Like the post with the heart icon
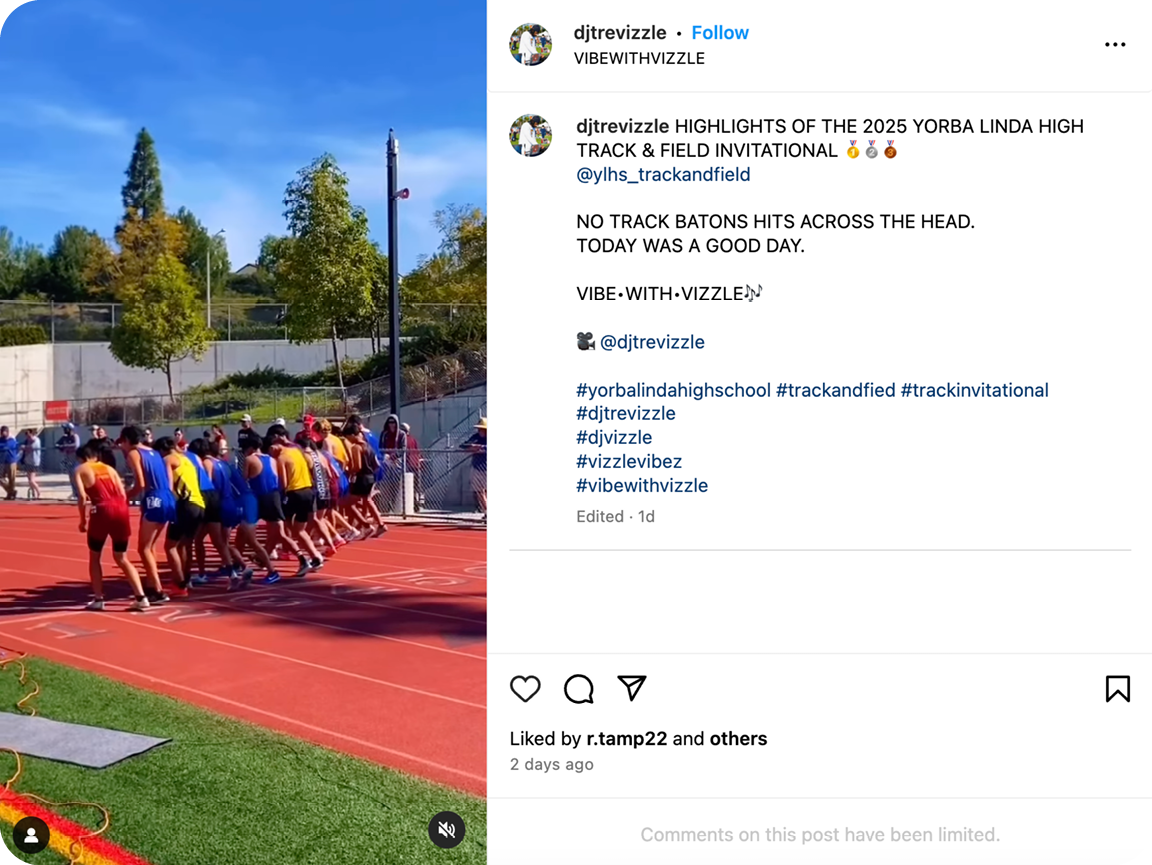This screenshot has height=865, width=1152. (525, 689)
